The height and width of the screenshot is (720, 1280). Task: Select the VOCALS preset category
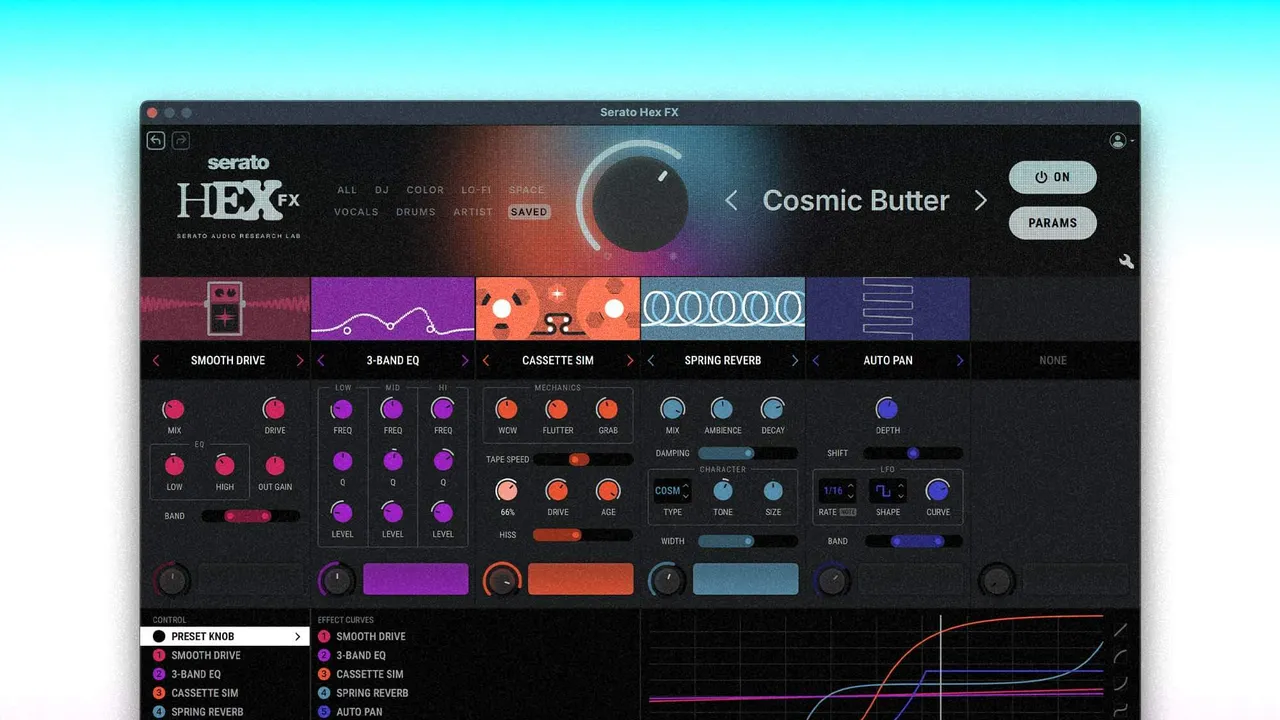(356, 212)
